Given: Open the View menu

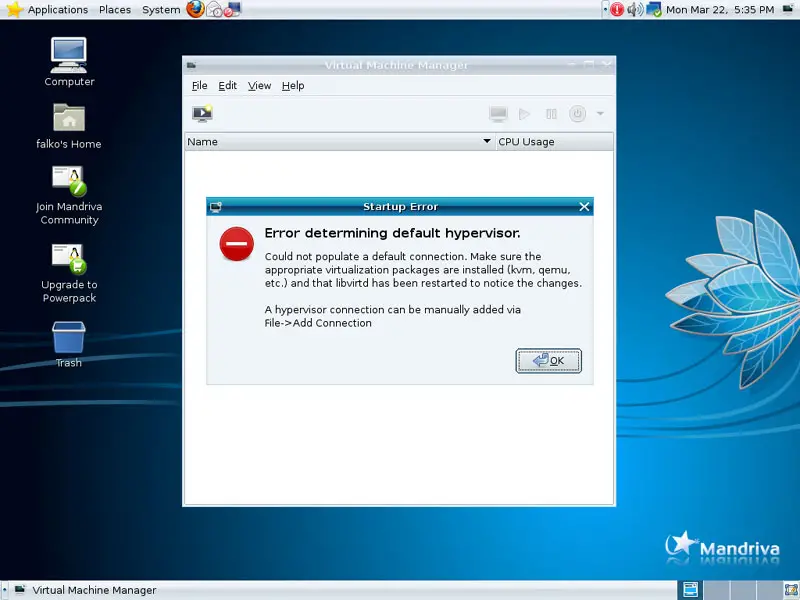Looking at the screenshot, I should coord(259,86).
